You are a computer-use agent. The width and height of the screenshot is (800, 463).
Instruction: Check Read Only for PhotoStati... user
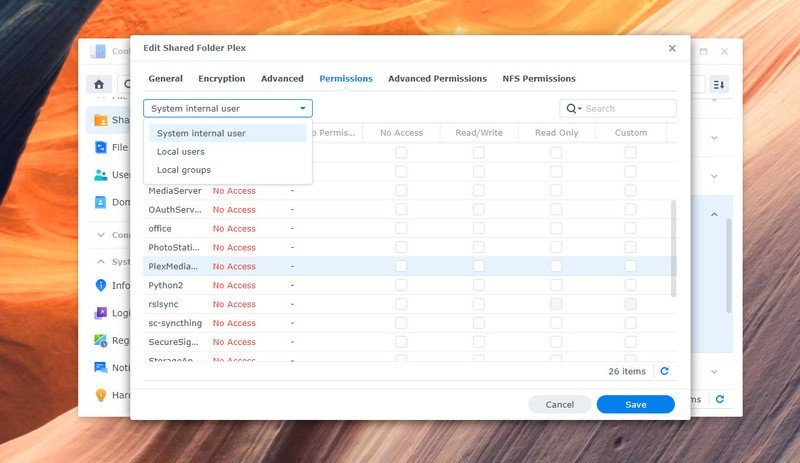click(556, 247)
